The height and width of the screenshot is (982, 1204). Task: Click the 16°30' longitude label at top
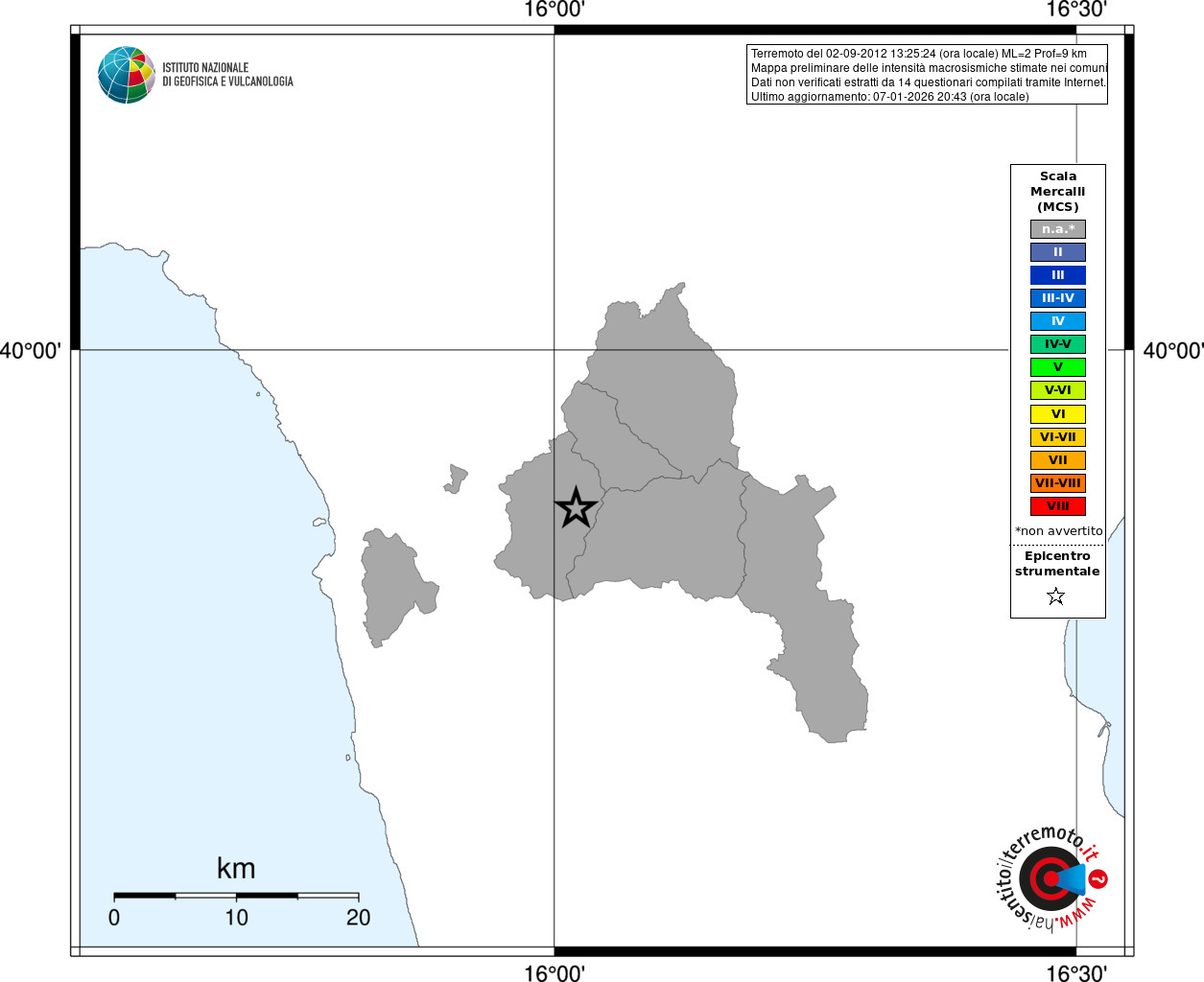[x=1075, y=10]
